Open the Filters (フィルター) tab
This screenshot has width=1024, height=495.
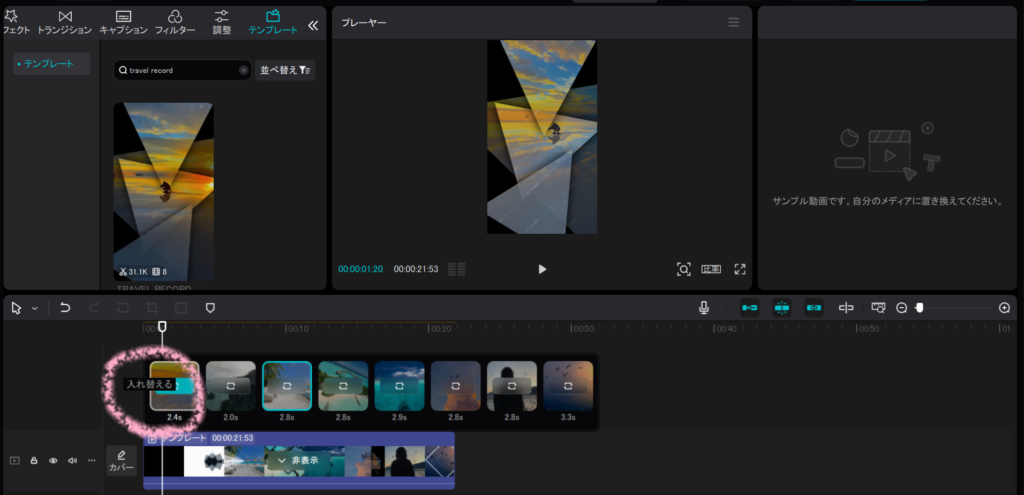[x=175, y=22]
